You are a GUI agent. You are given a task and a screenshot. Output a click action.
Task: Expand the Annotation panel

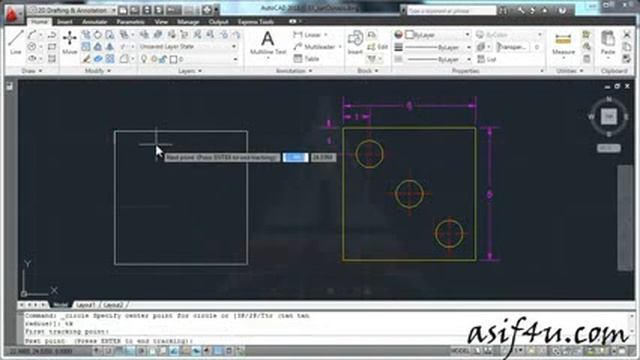[x=294, y=71]
